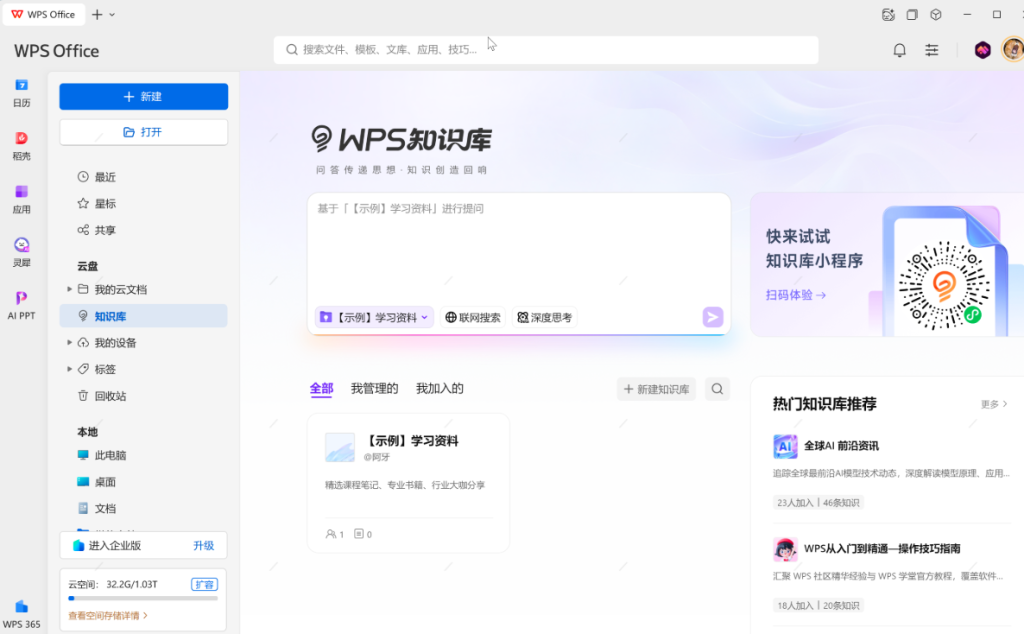Click the cloud storage usage bar
Screen dimensions: 1024x634
(x=143, y=598)
